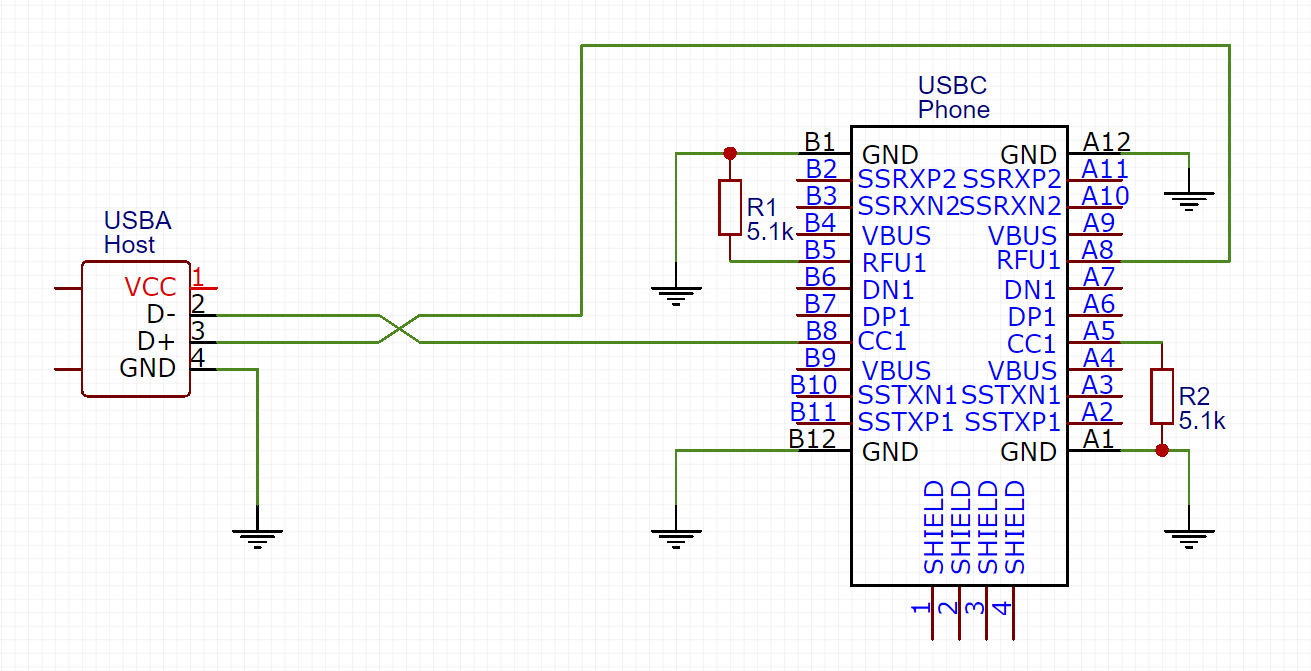Select junction dot on A1 GND wire
The image size is (1311, 671).
(1161, 451)
